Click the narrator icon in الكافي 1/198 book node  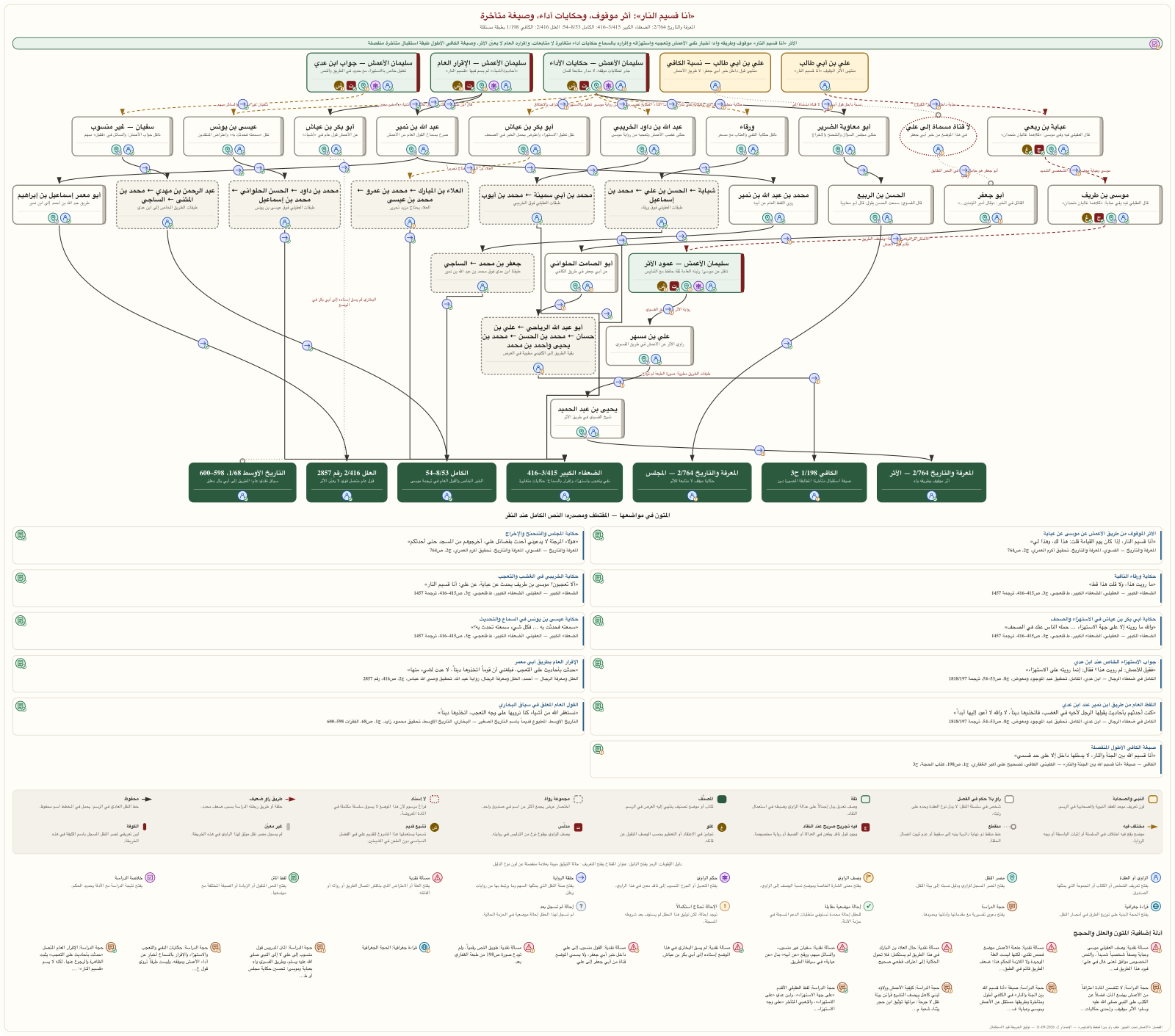814,496
